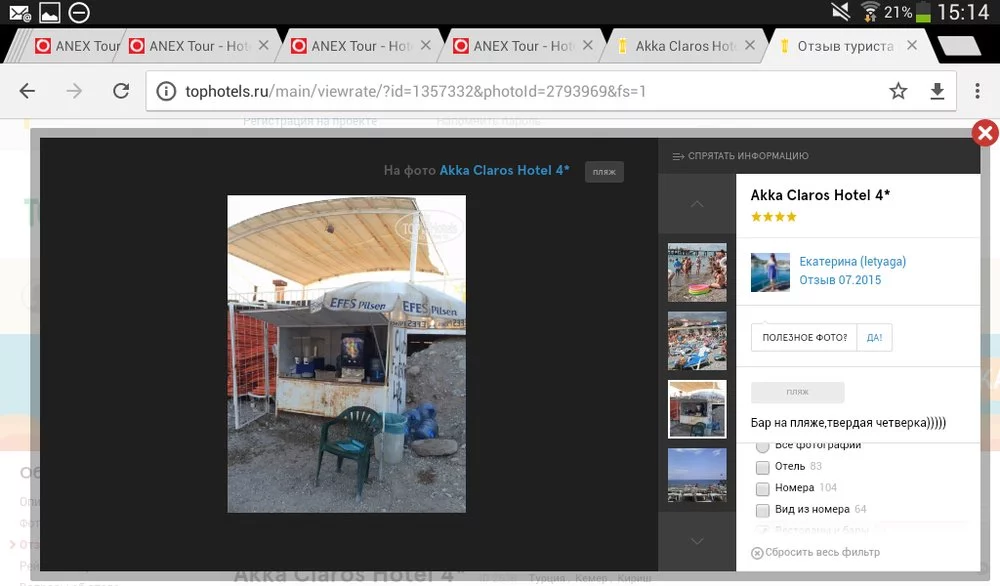Click the пляж tag next to photo title

604,172
